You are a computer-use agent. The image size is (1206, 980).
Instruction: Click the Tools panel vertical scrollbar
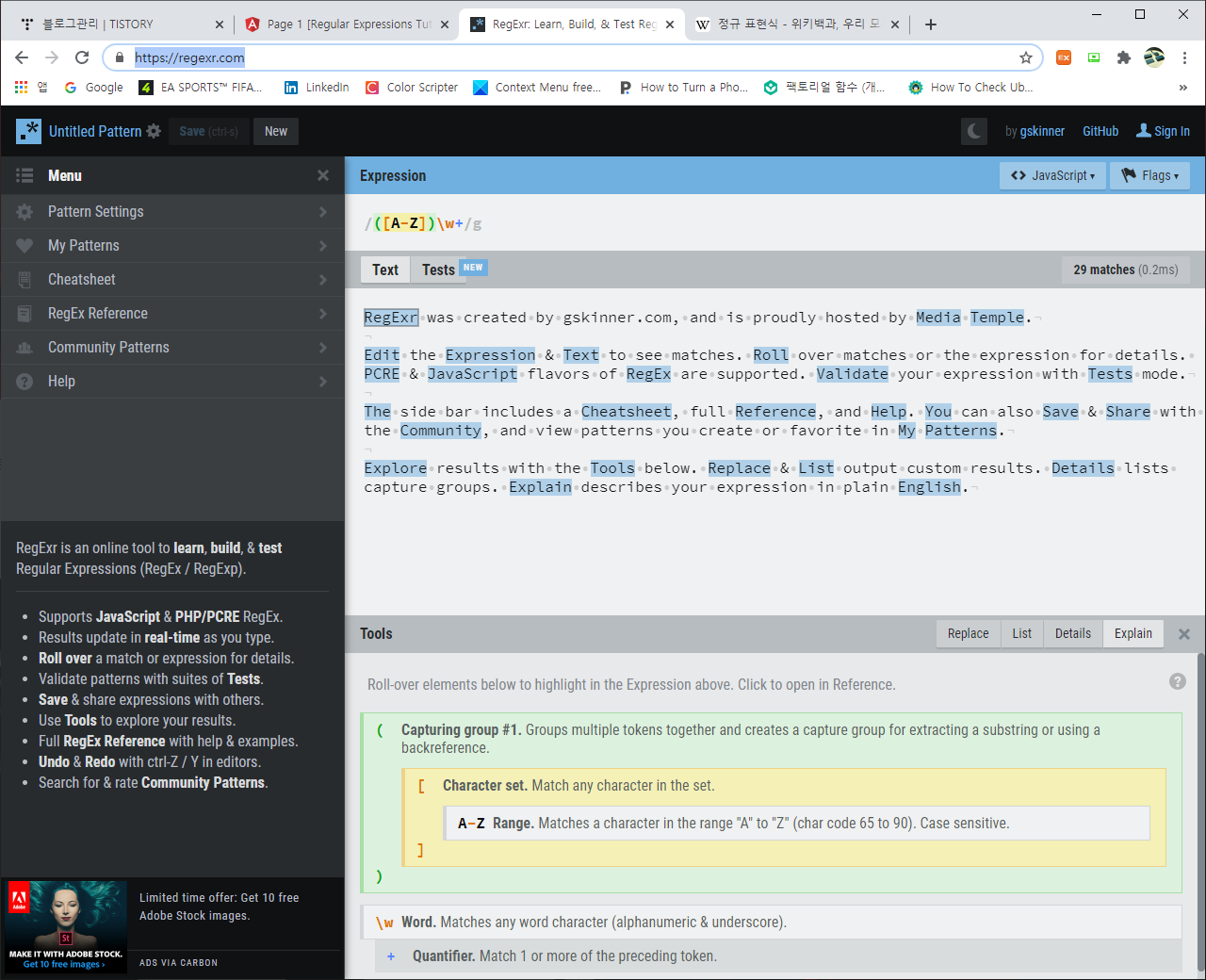coord(1200,810)
